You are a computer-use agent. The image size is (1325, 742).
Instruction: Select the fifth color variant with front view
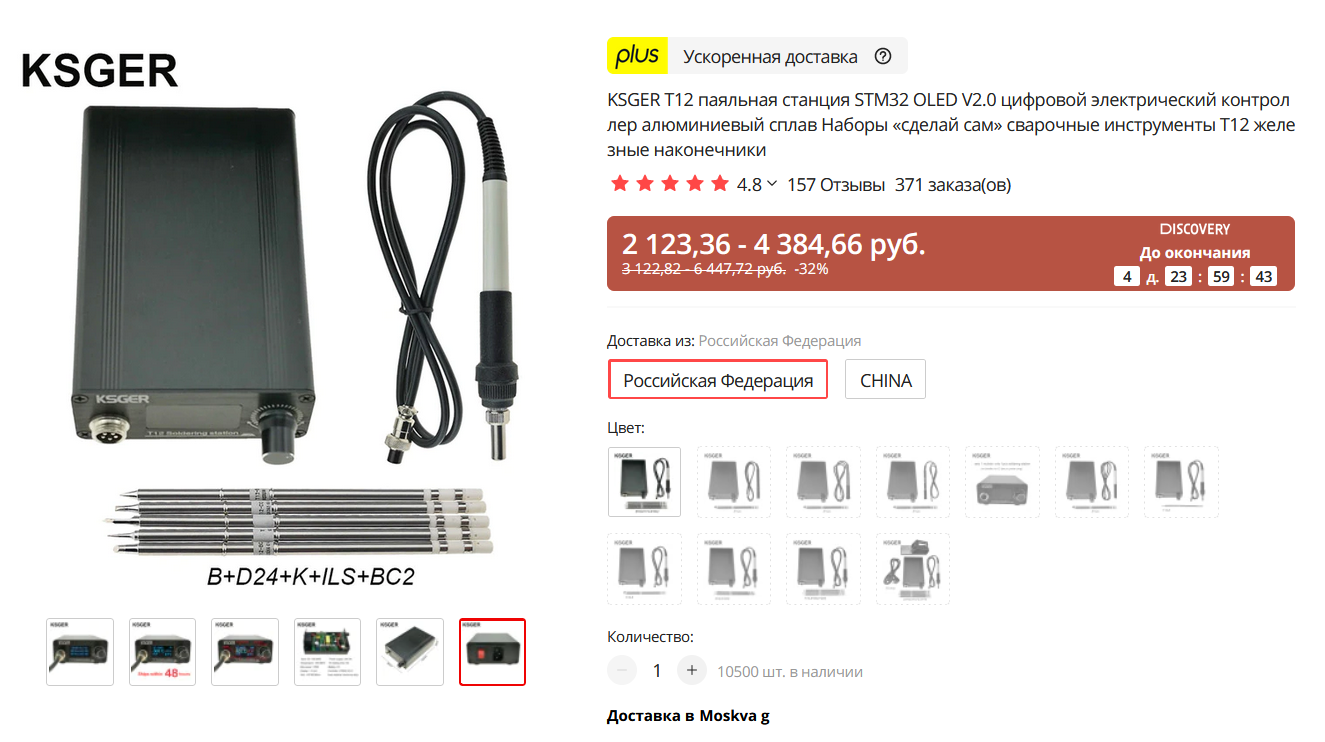click(x=1002, y=482)
